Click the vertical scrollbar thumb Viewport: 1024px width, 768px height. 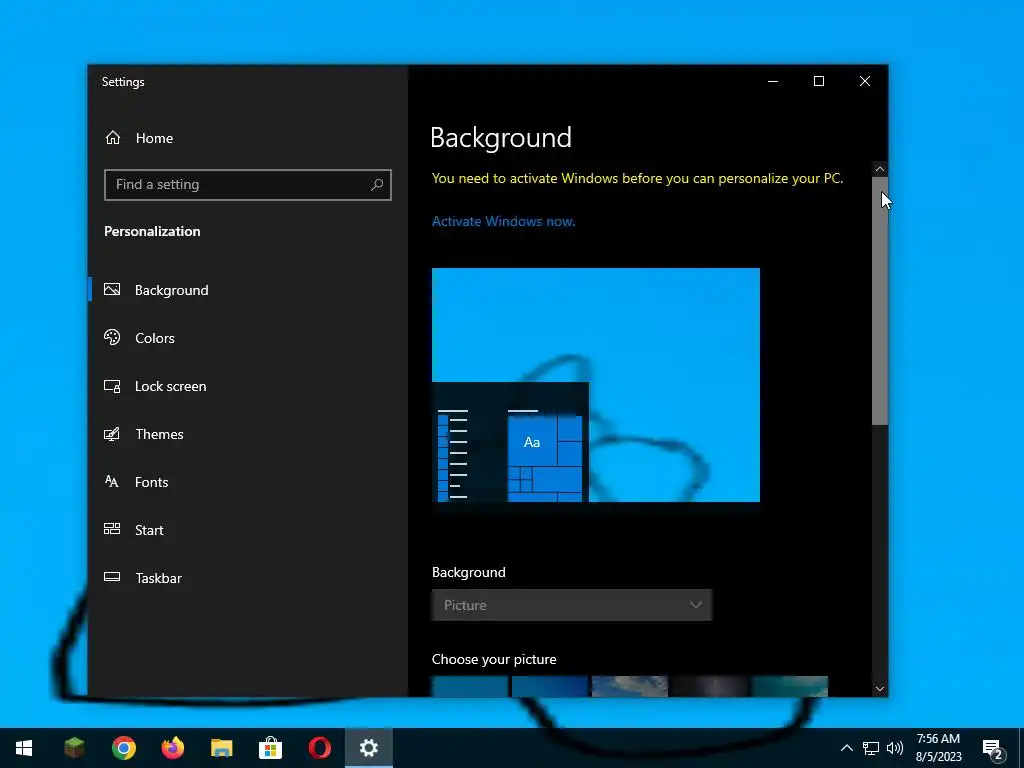coord(880,301)
